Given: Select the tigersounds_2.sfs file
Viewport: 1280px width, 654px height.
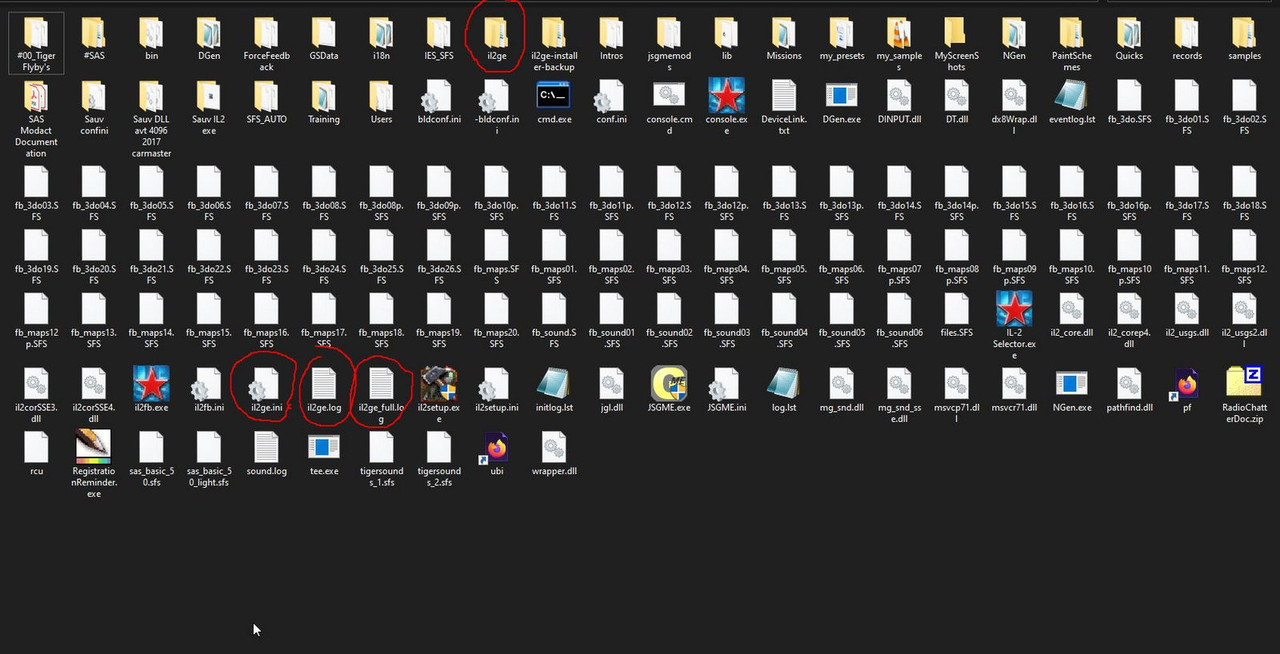Looking at the screenshot, I should click(x=439, y=460).
